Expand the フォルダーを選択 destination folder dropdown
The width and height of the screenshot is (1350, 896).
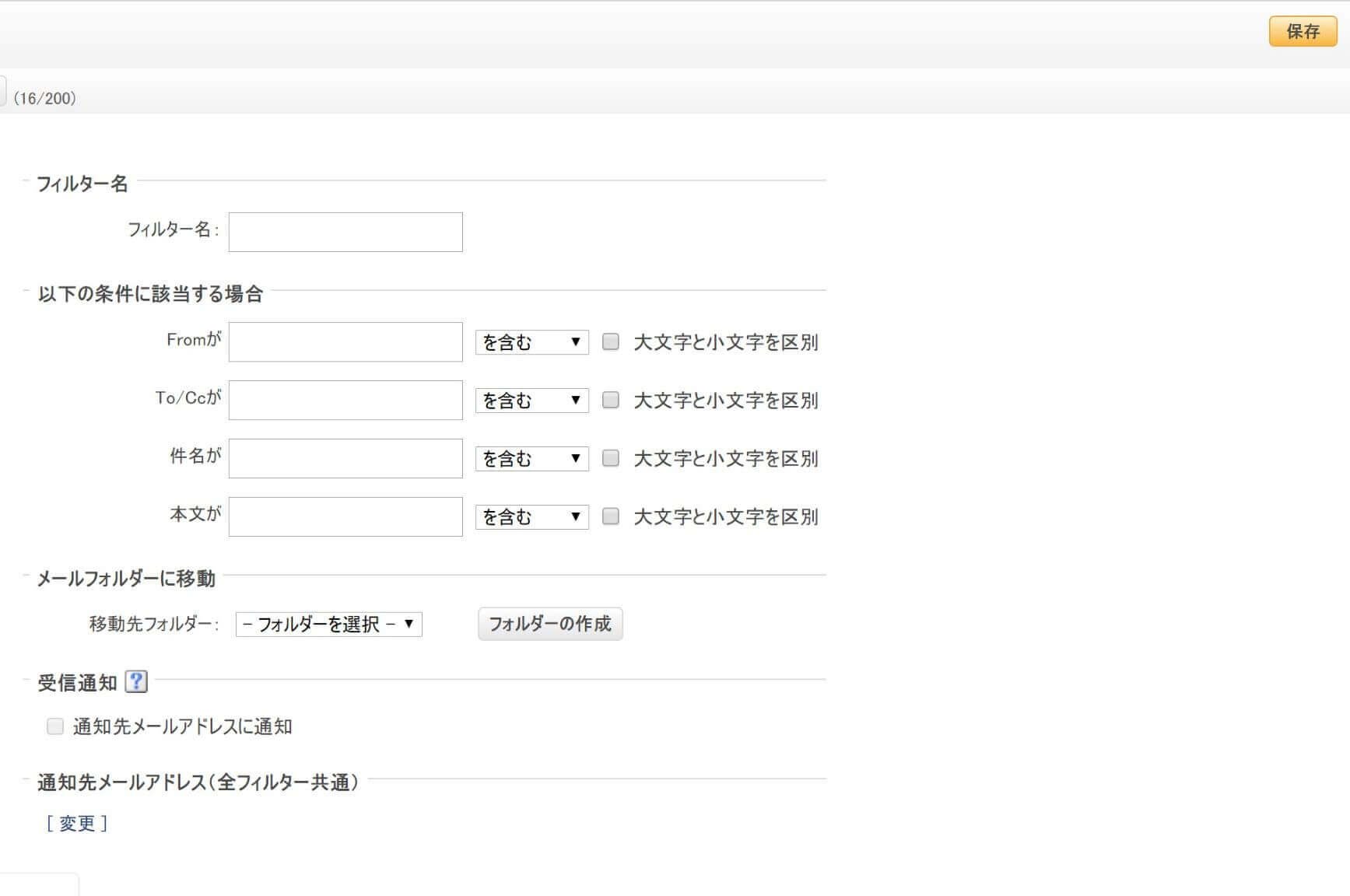tap(328, 625)
